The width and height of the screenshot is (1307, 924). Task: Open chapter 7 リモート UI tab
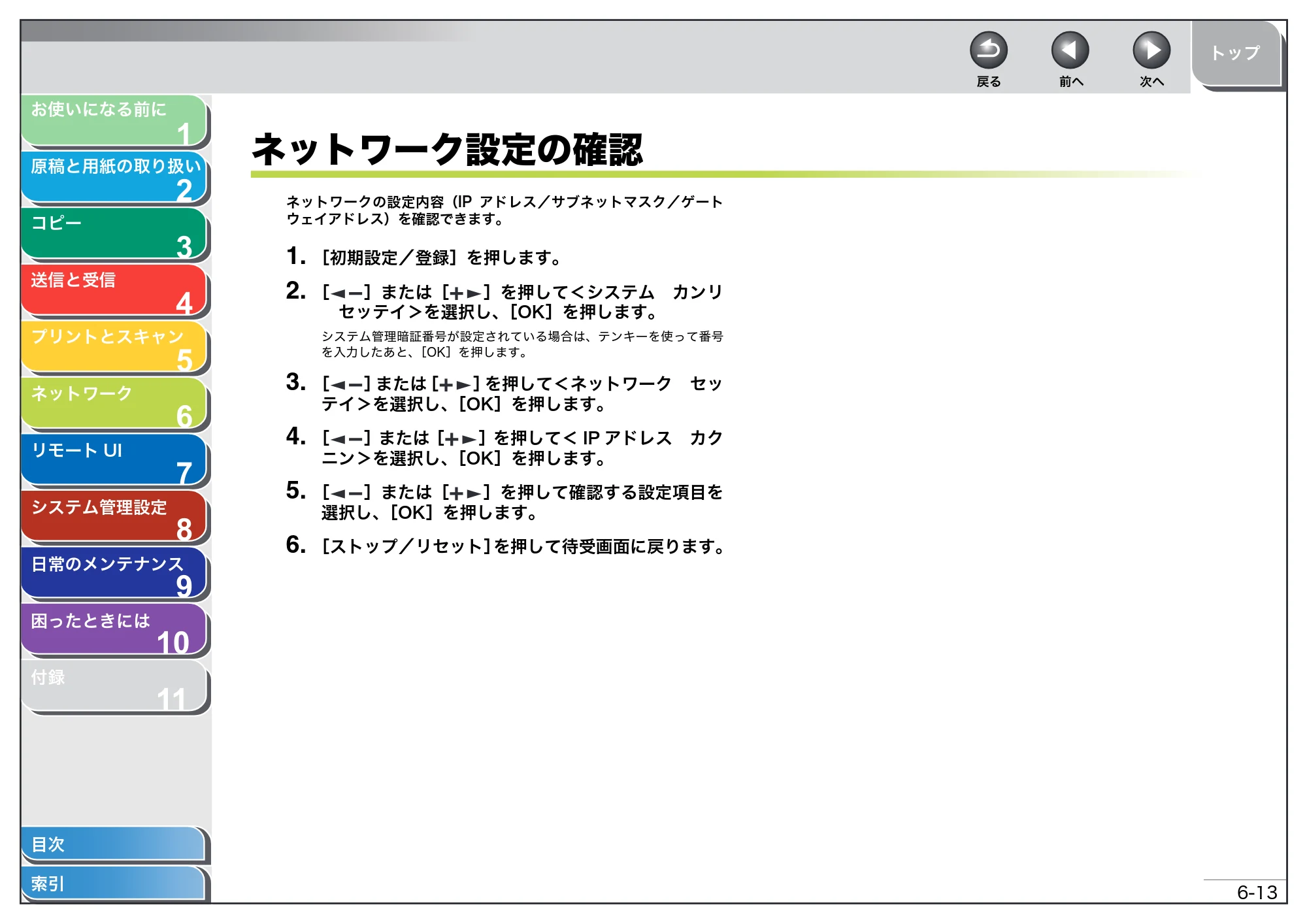[114, 461]
